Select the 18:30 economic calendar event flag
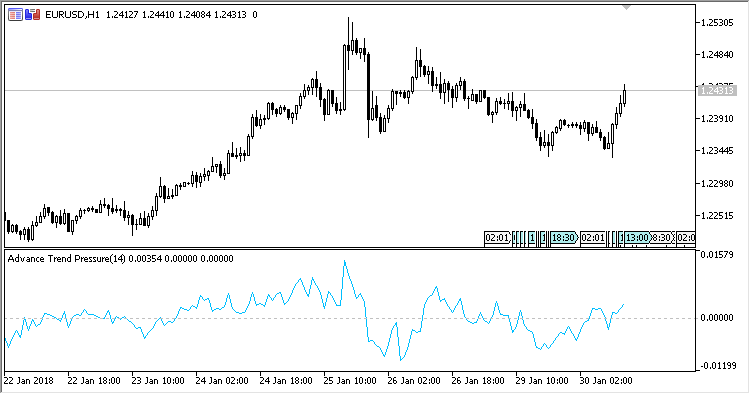The image size is (750, 394). coord(563,238)
